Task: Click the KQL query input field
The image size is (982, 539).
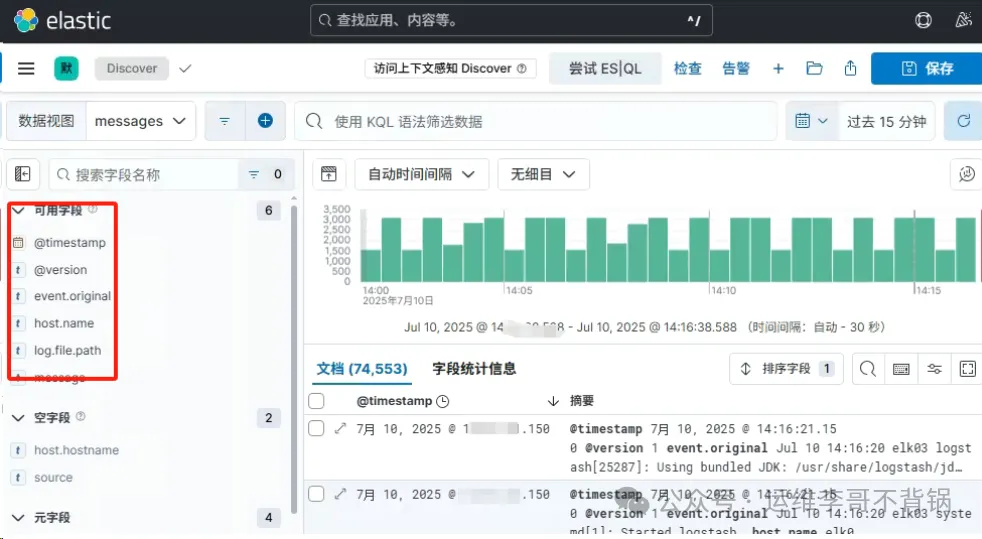Action: [540, 121]
